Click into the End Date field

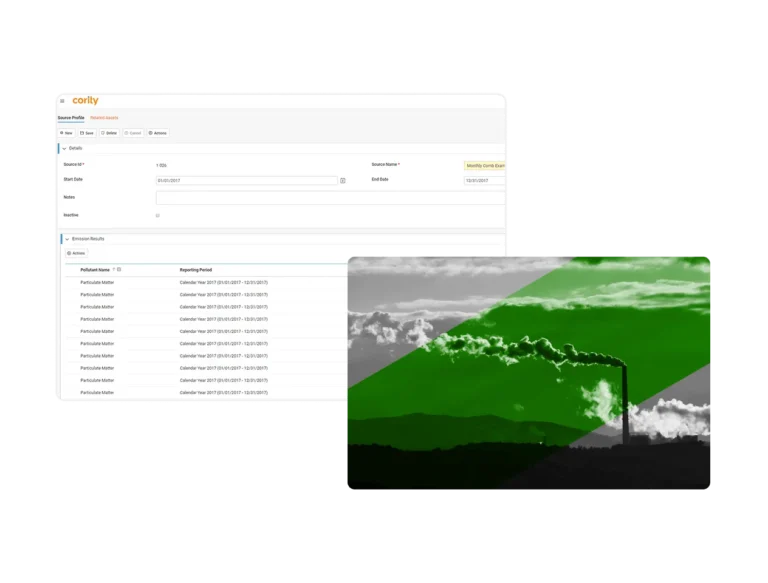coord(484,181)
